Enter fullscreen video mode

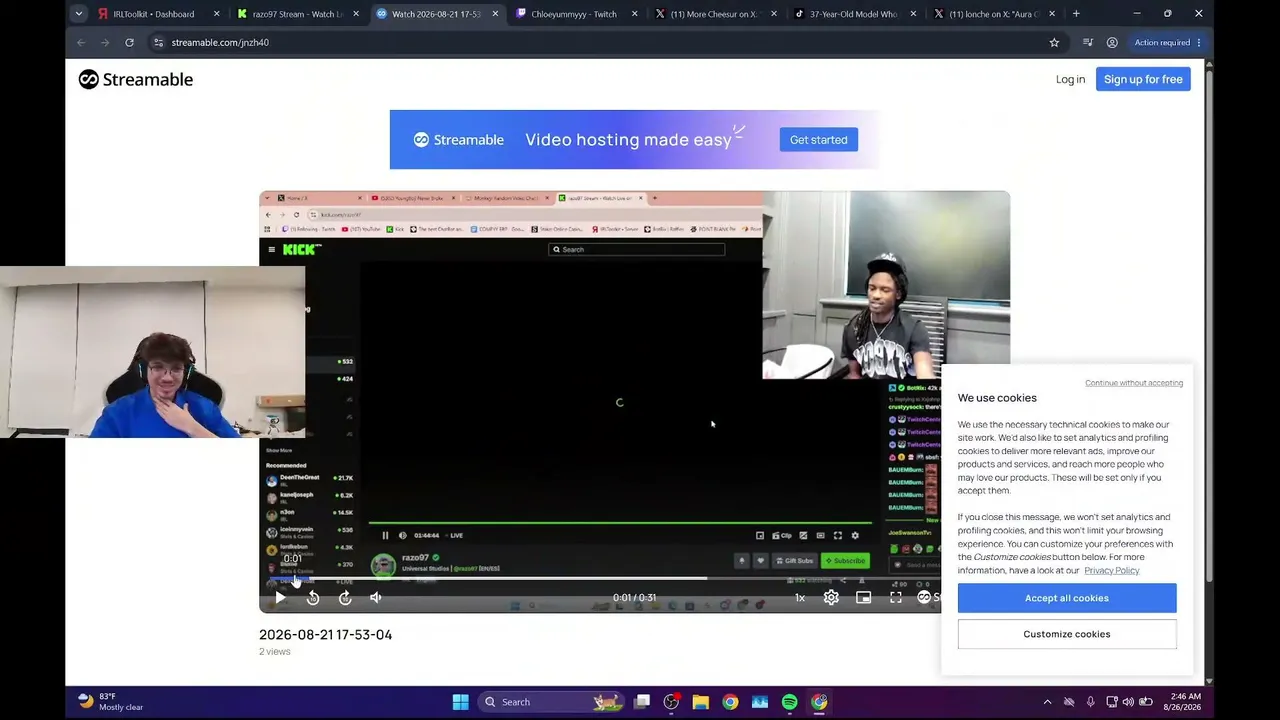(896, 597)
